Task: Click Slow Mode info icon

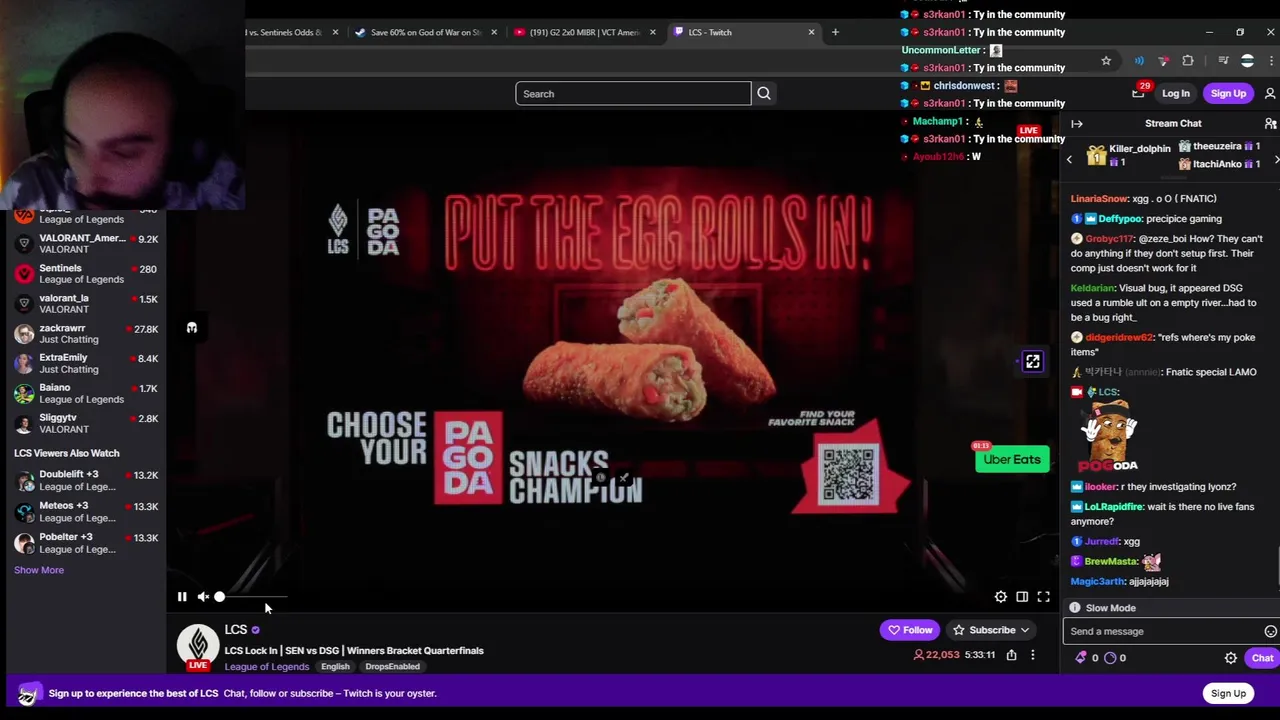Action: pos(1075,608)
